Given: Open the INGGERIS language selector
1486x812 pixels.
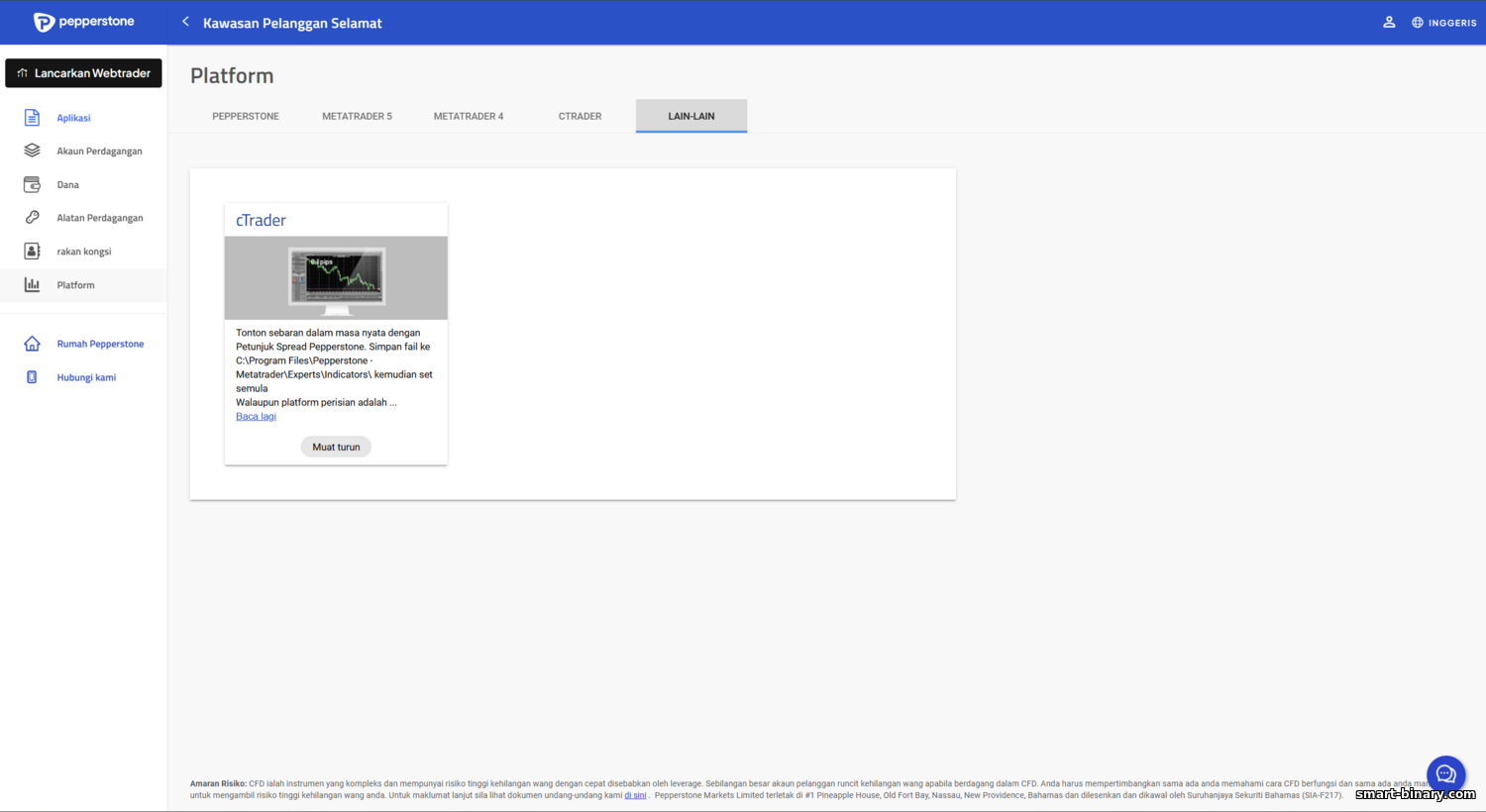Looking at the screenshot, I should coord(1443,22).
